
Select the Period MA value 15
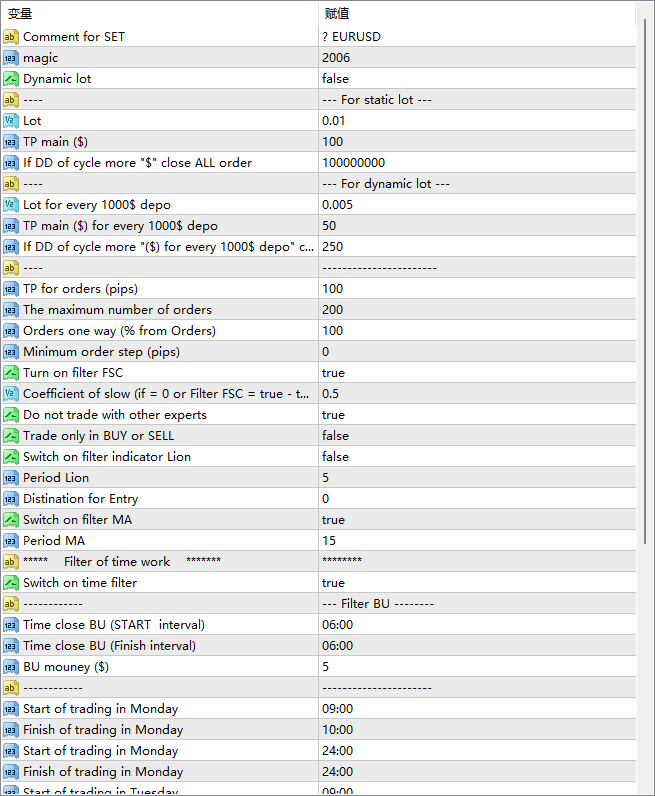click(477, 541)
